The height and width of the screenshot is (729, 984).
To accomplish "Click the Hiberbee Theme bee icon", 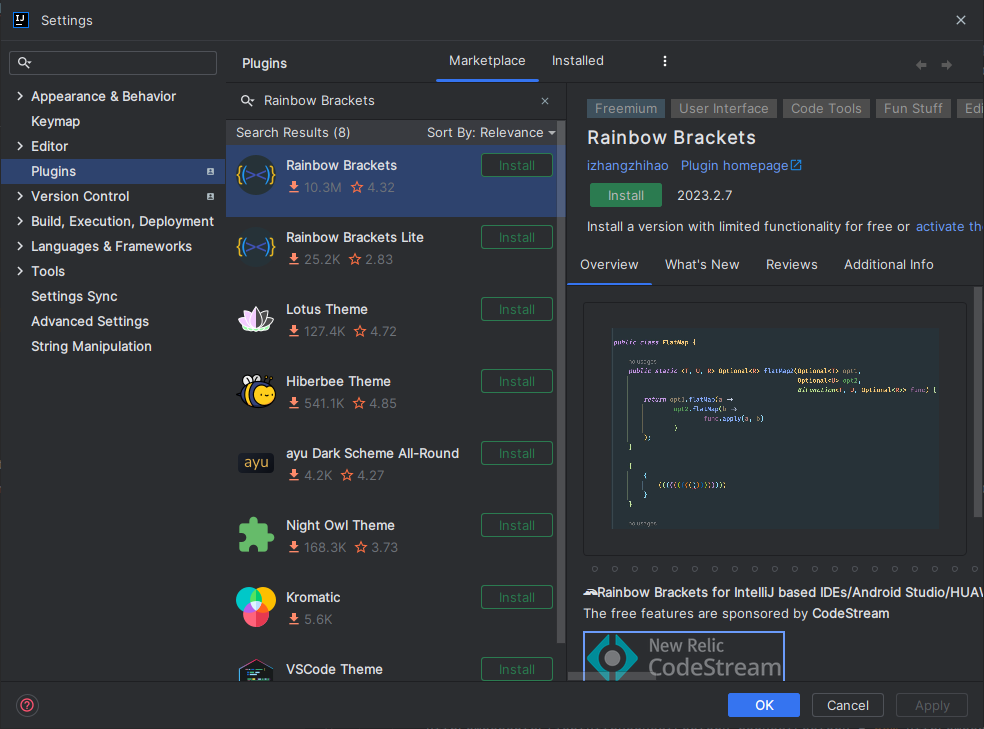I will coord(256,391).
